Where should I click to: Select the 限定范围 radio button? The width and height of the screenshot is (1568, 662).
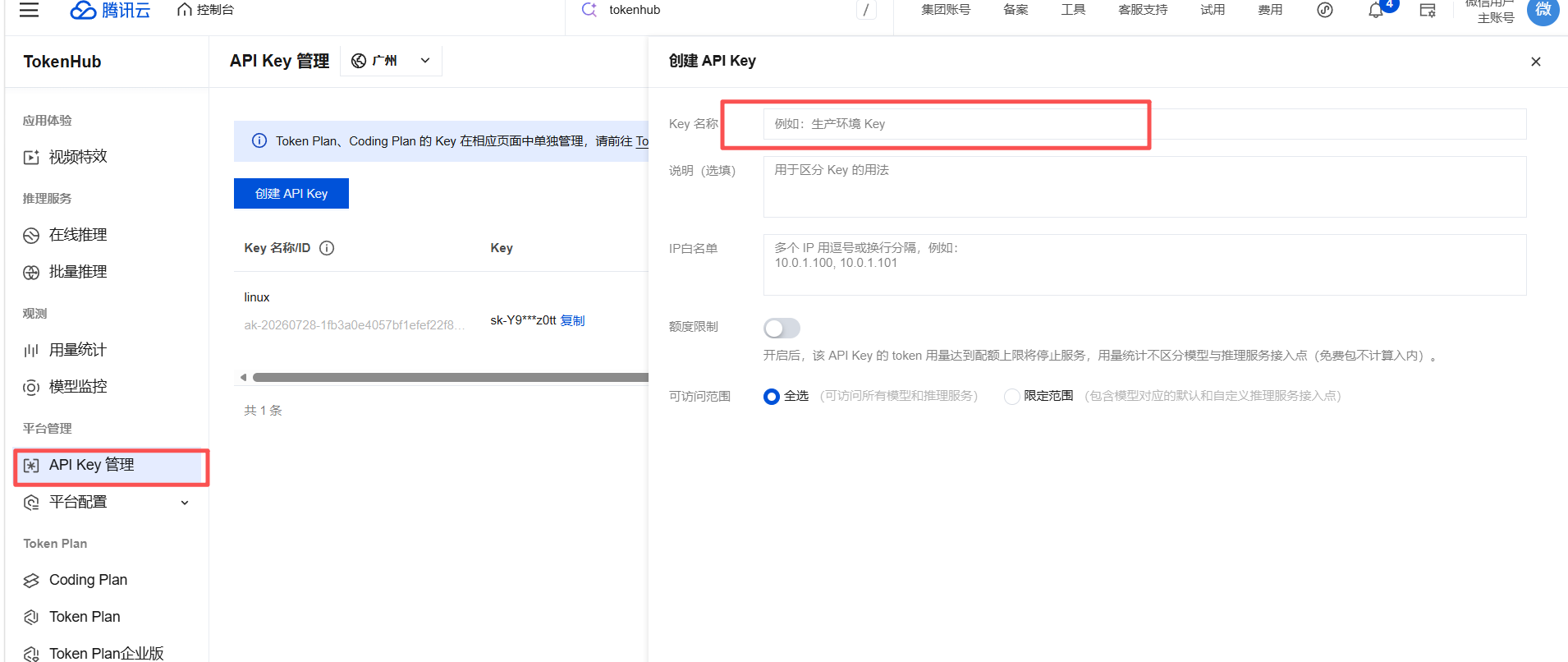tap(1012, 397)
